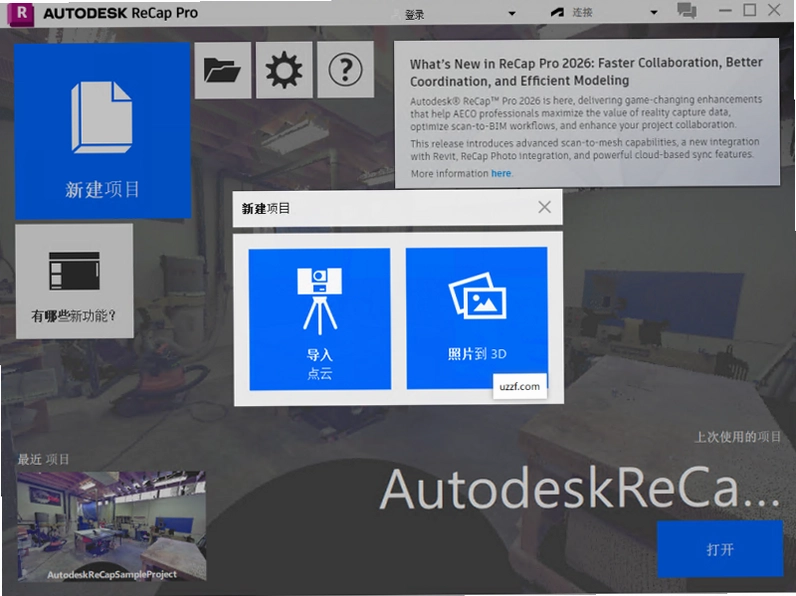Image resolution: width=796 pixels, height=596 pixels.
Task: Open the New Project blue tile
Action: pos(103,130)
